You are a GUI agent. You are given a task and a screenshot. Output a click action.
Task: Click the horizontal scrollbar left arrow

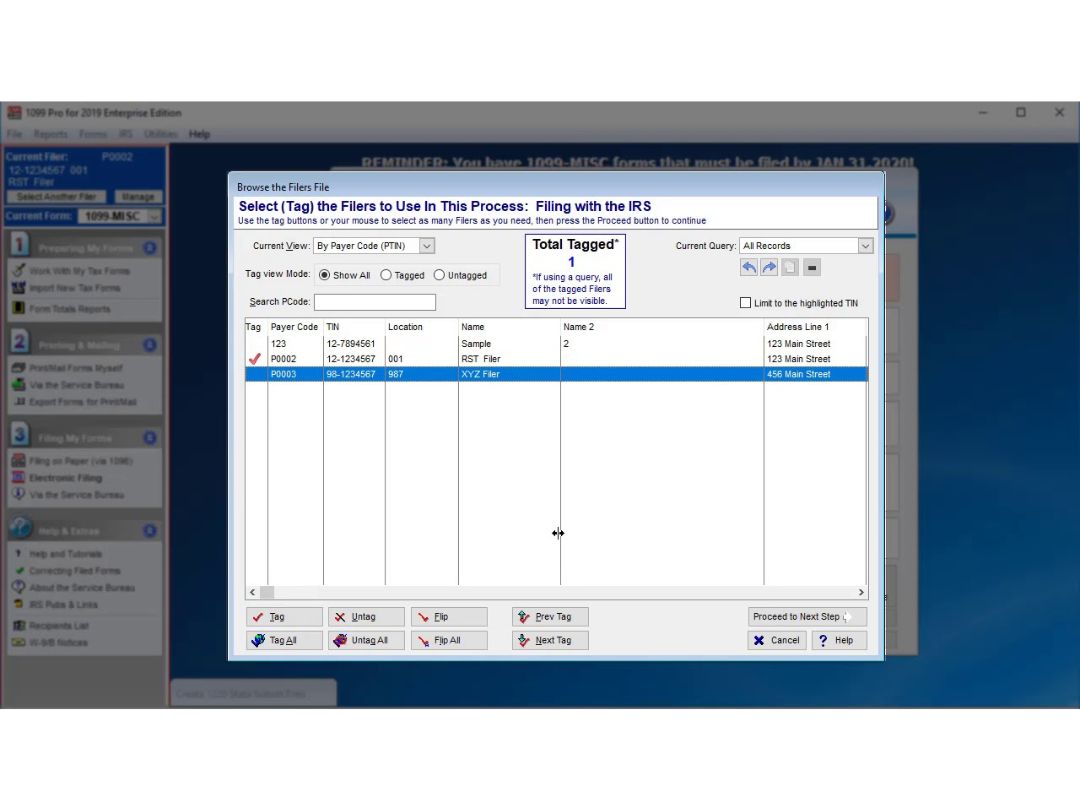pos(253,592)
